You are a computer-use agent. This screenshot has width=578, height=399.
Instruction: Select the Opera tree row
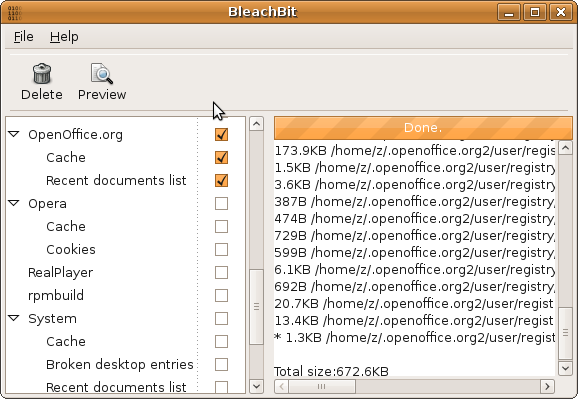[125, 204]
